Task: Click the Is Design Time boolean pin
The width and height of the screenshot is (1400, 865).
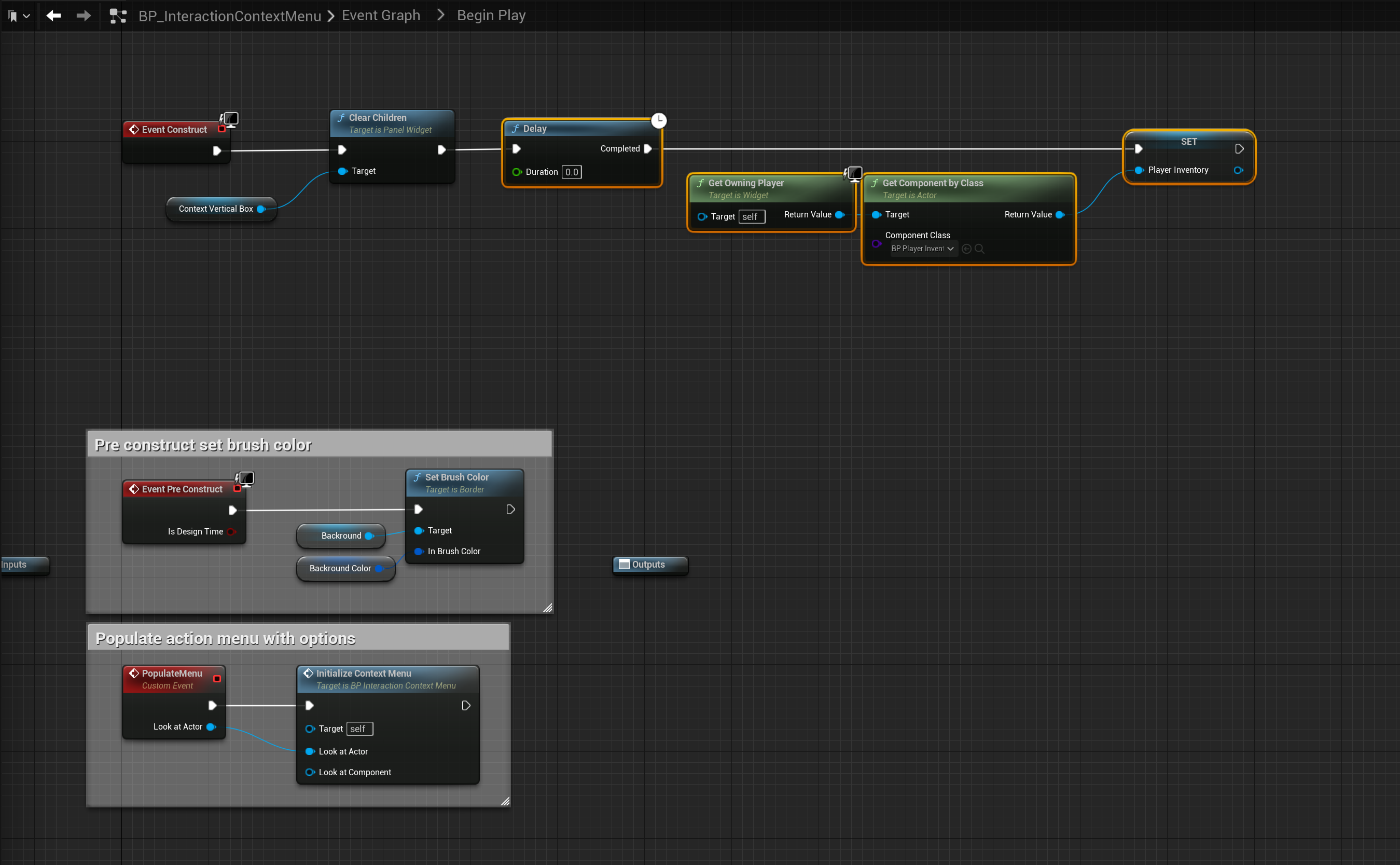Action: point(231,531)
